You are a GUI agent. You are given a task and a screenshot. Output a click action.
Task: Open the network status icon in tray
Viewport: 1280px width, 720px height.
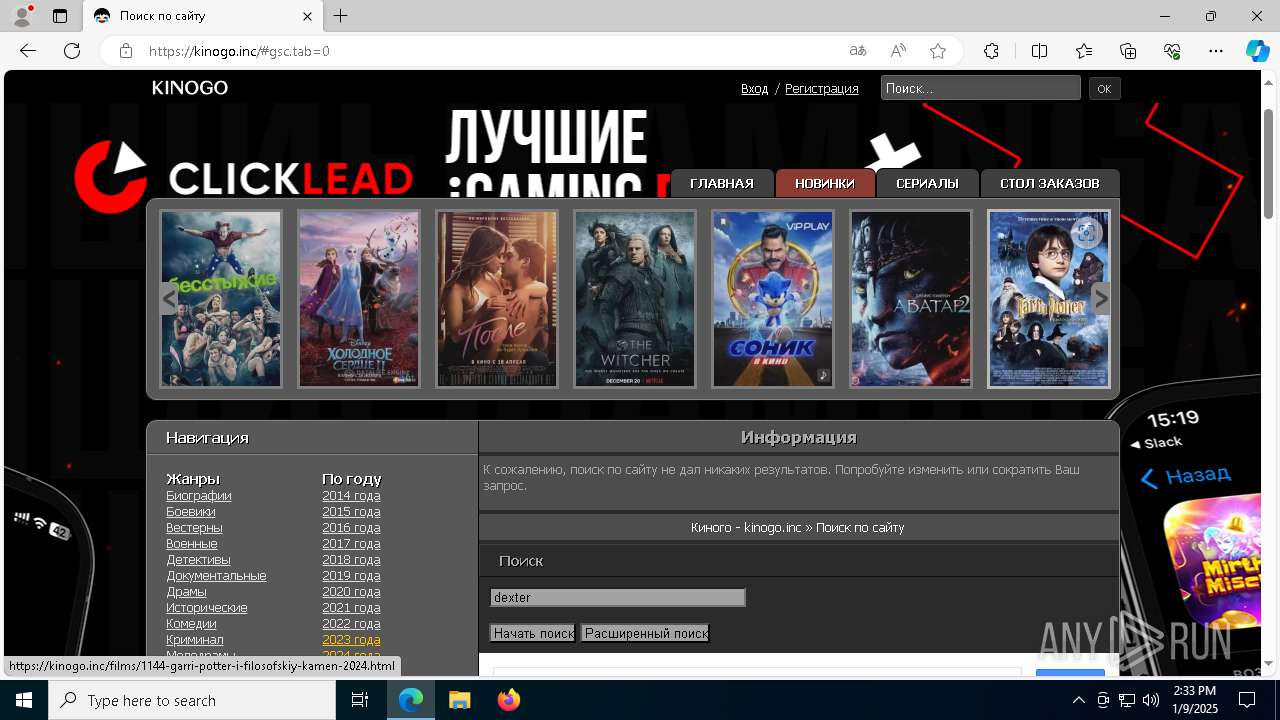tap(1127, 700)
